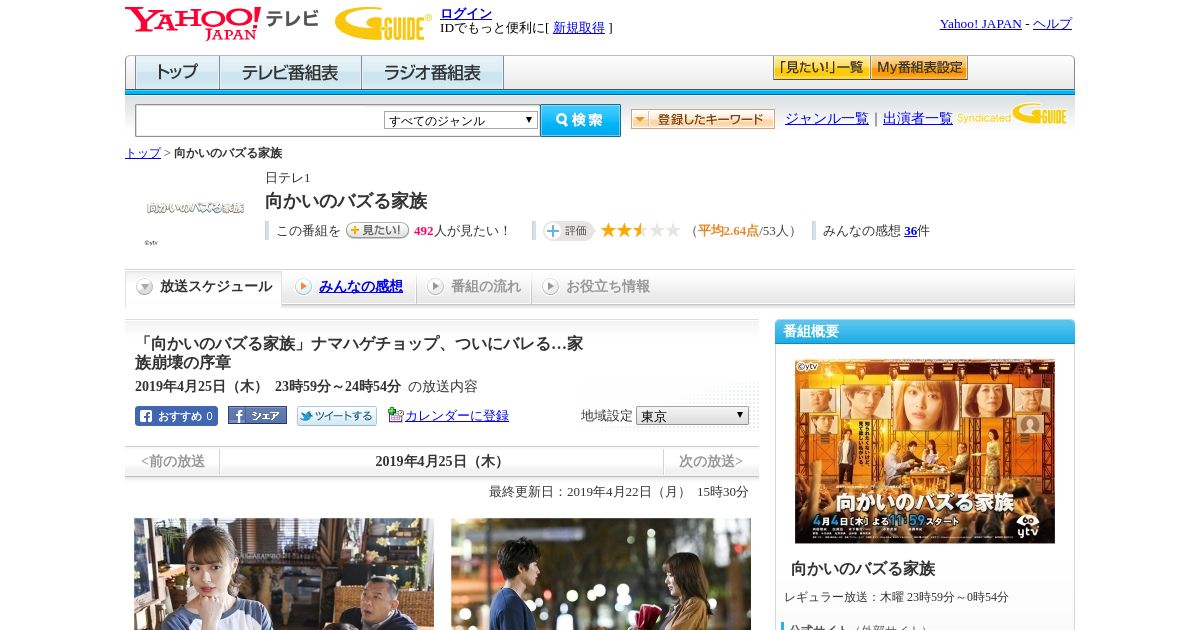Click the 見たい! add button

377,230
